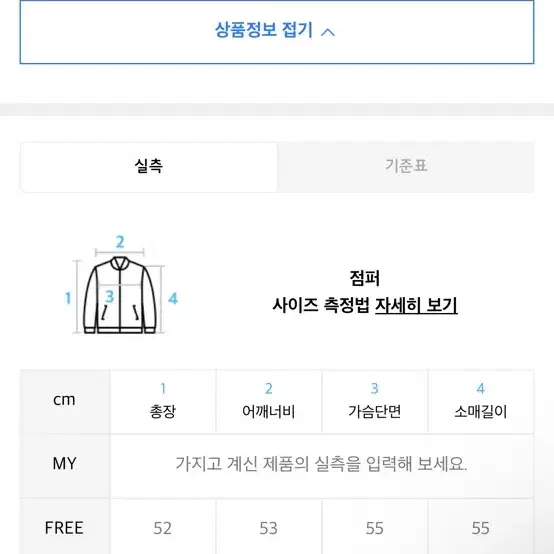Click the FREE 어깨너비 value 53
The width and height of the screenshot is (554, 554).
coord(269,528)
